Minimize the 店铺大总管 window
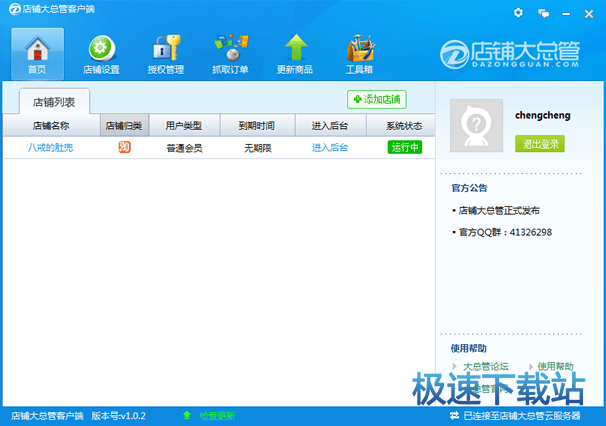This screenshot has width=606, height=426. tap(566, 14)
